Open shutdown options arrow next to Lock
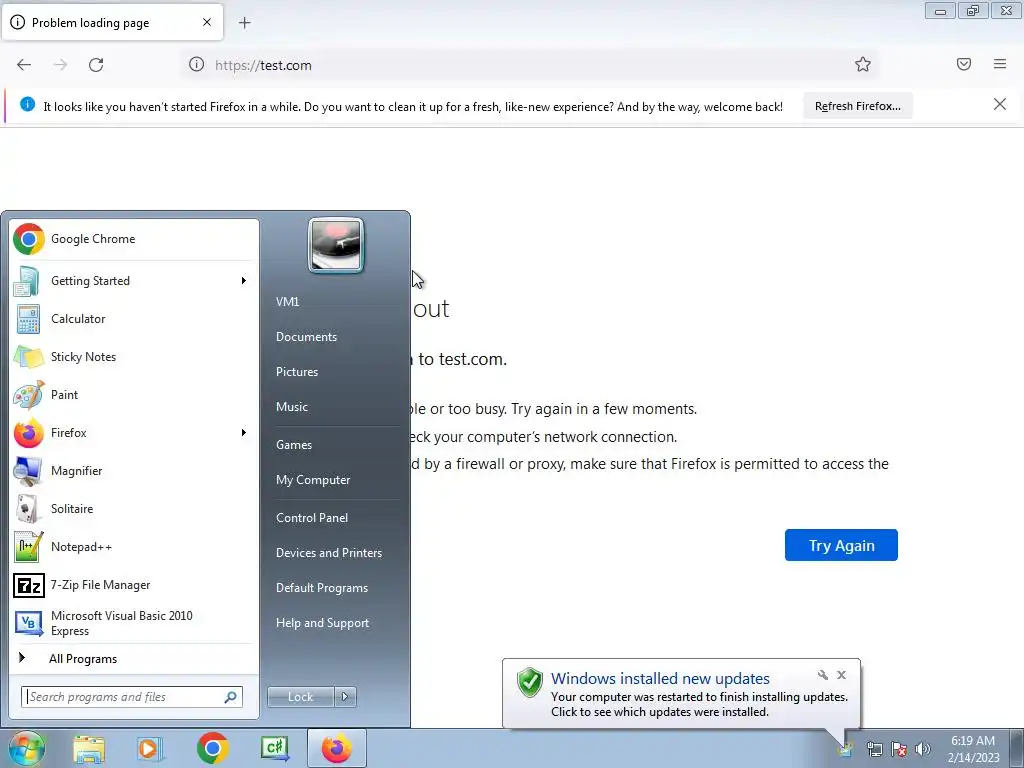The width and height of the screenshot is (1024, 768). coord(345,697)
